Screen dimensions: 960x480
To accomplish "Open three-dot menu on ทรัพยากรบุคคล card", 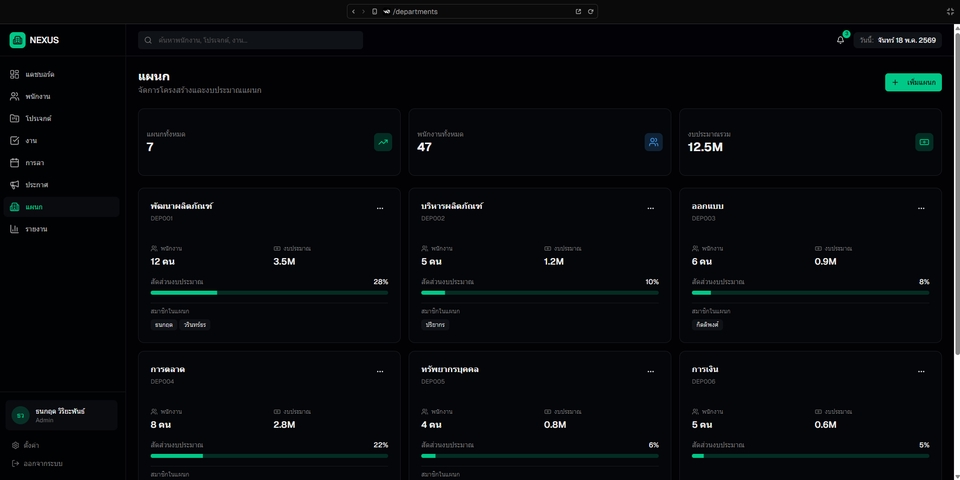I will [651, 371].
